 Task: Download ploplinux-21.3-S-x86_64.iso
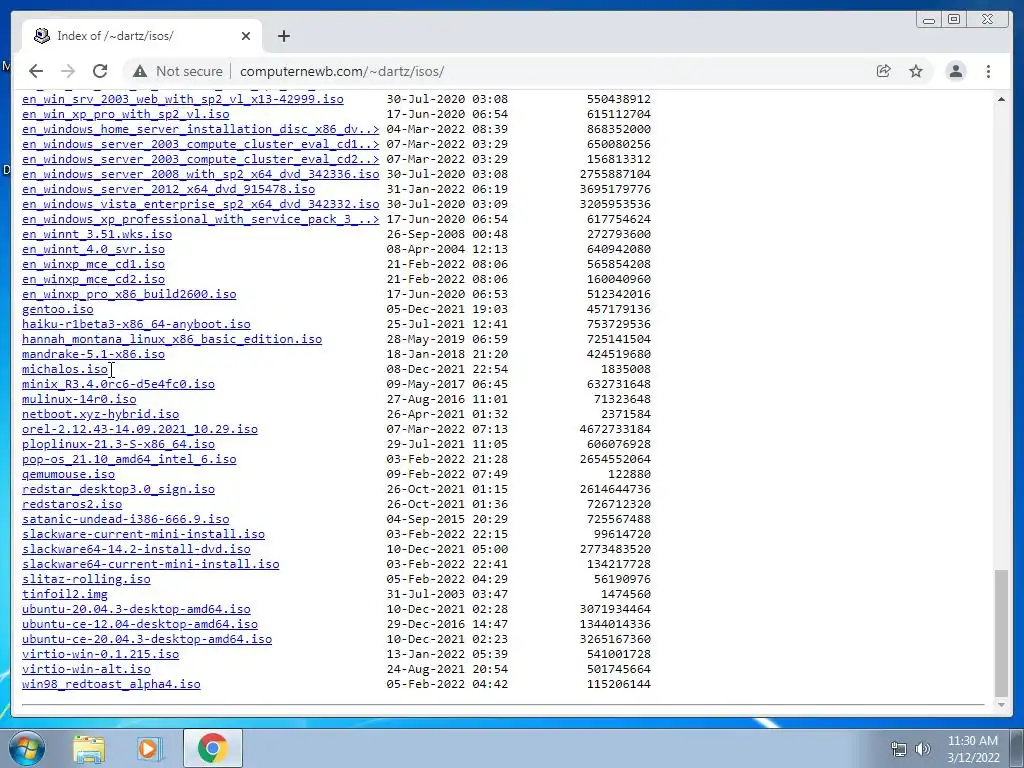tap(118, 444)
